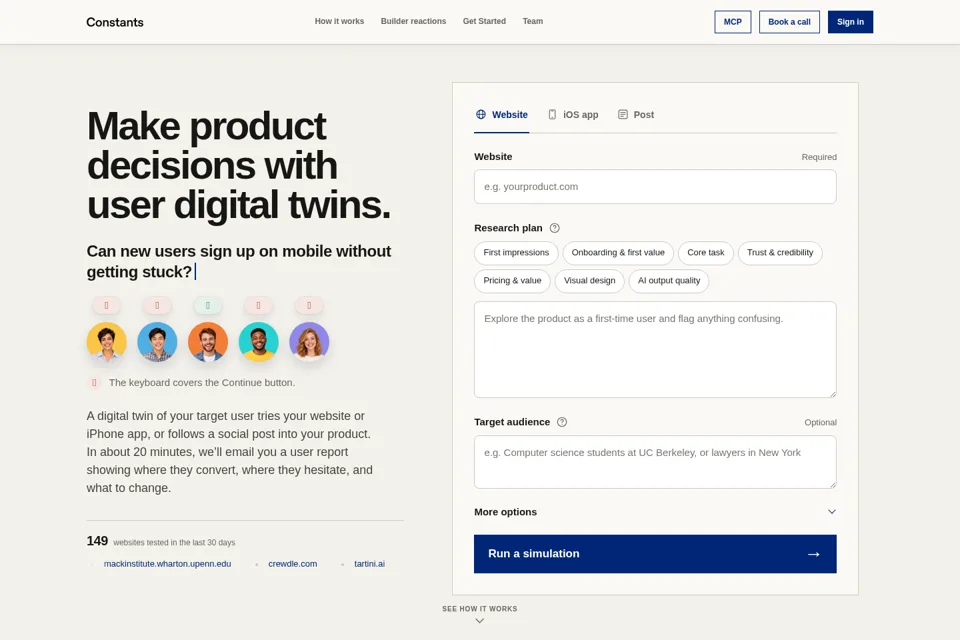The height and width of the screenshot is (640, 960).
Task: Open How it works nav item
Action: 339,21
